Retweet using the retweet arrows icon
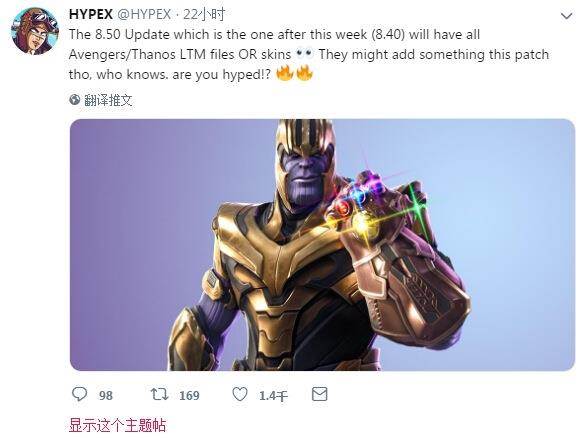The image size is (584, 438). (159, 394)
